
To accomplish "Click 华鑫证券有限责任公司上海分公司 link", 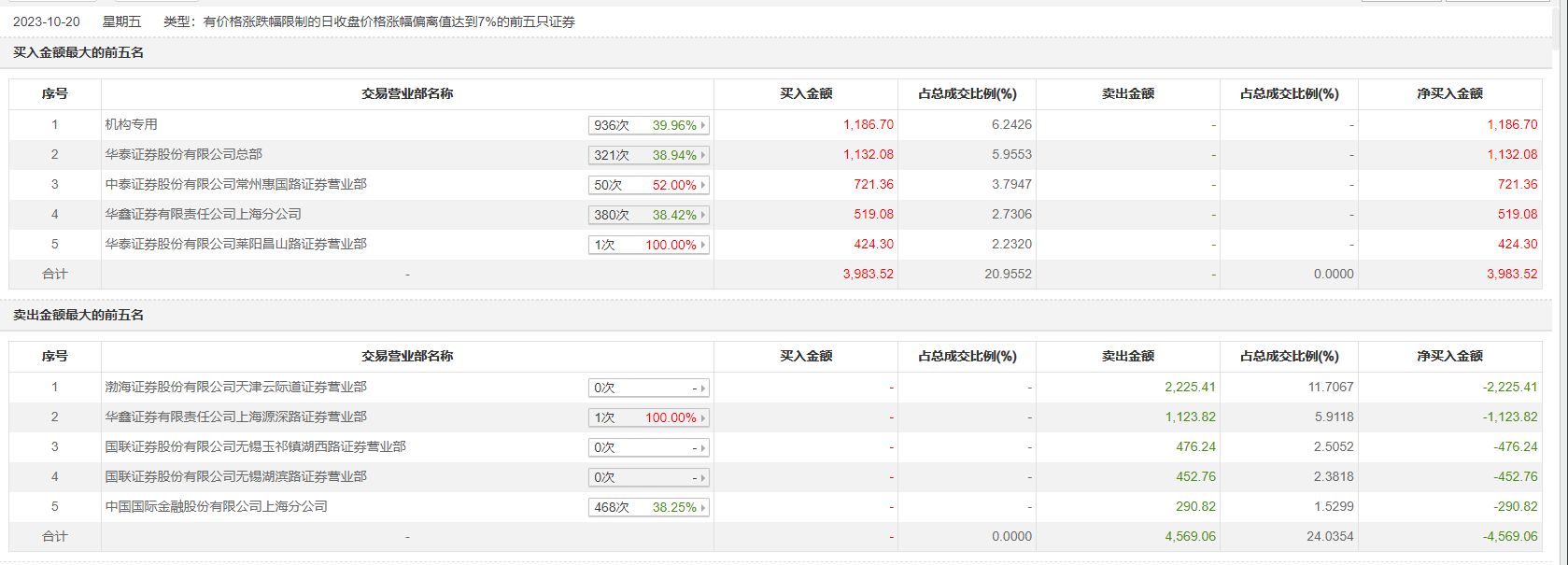I will [204, 214].
